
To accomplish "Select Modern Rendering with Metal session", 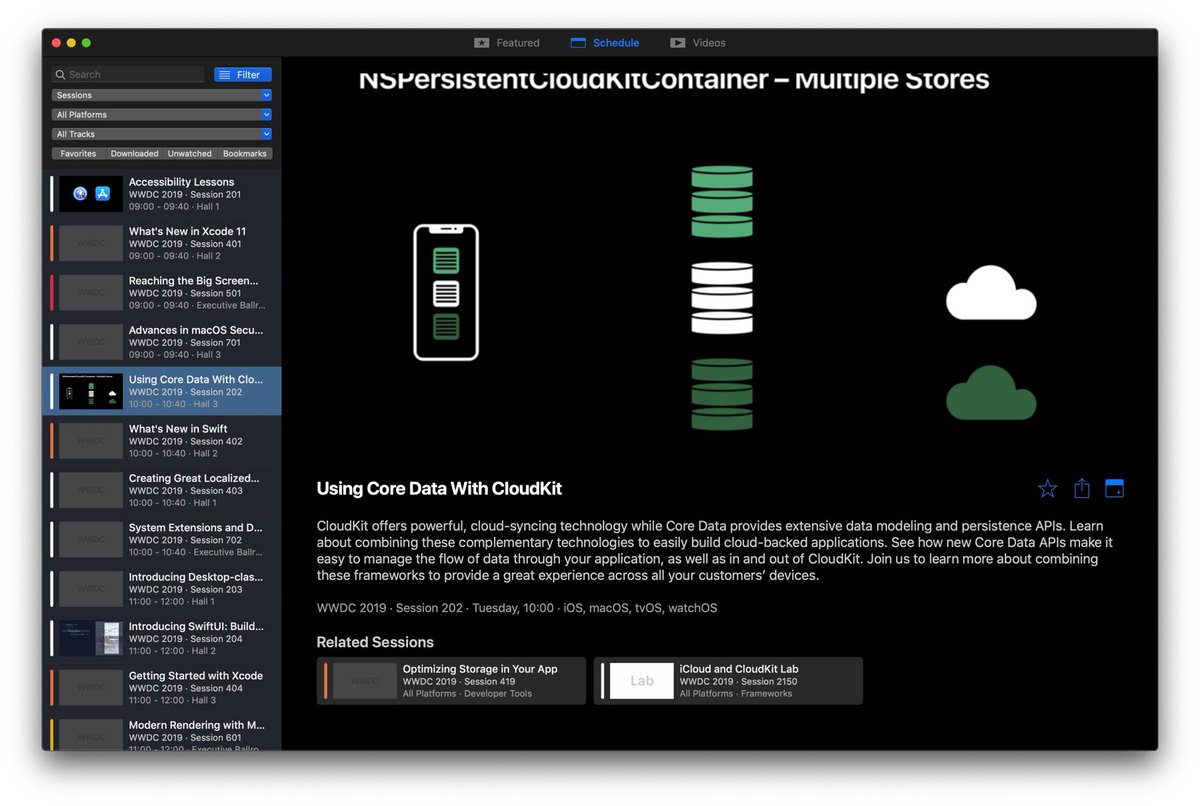I will pyautogui.click(x=163, y=731).
